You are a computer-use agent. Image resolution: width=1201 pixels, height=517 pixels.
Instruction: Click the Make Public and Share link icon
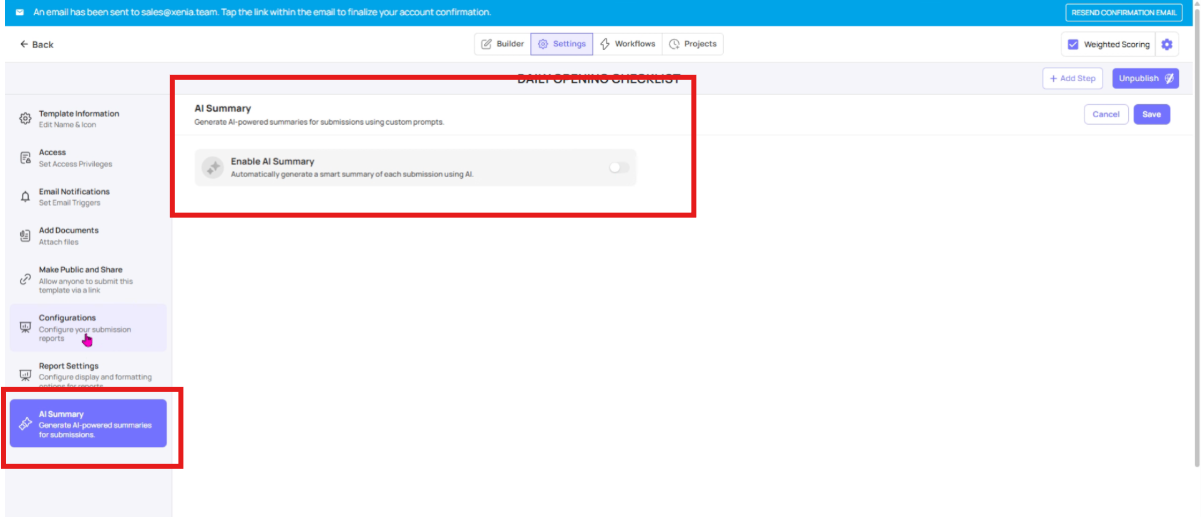click(25, 279)
